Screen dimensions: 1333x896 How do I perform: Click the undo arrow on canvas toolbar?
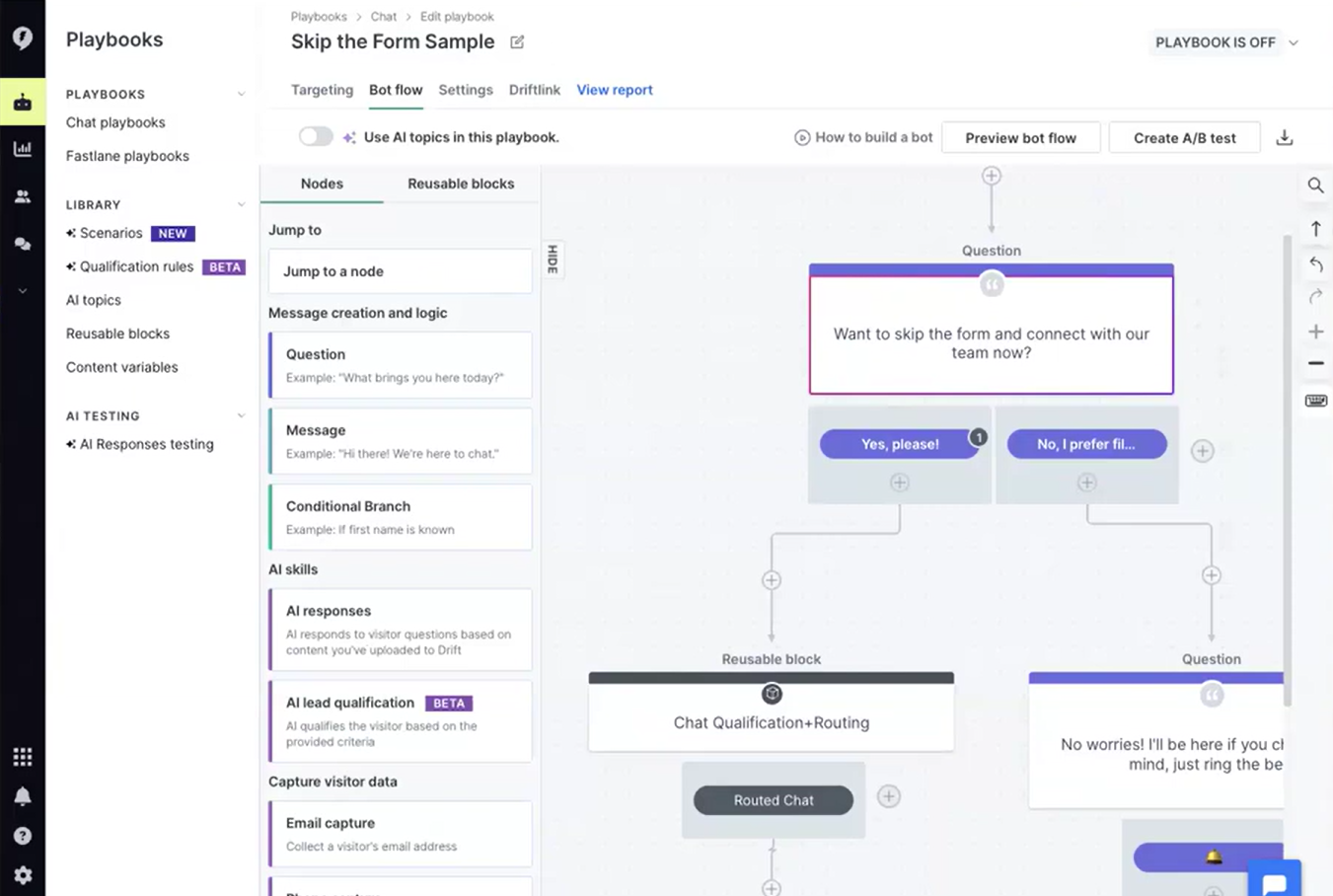[1315, 264]
